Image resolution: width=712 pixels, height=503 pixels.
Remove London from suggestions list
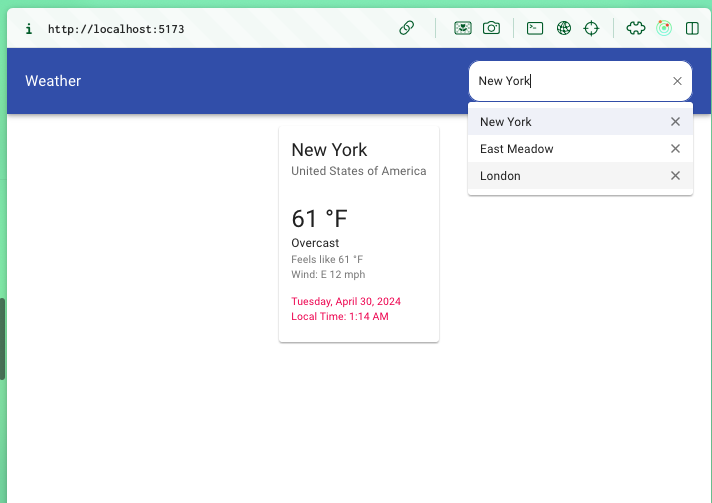pos(675,176)
